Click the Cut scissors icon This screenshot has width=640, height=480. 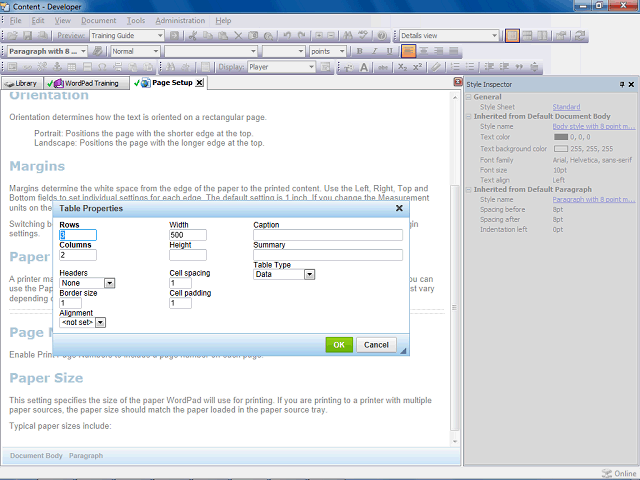[193, 36]
